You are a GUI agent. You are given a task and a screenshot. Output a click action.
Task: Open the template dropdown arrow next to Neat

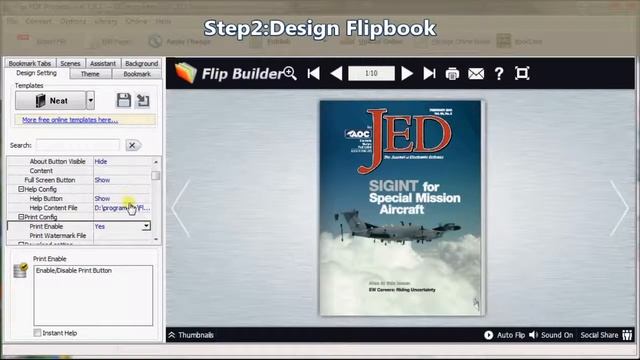pyautogui.click(x=91, y=100)
